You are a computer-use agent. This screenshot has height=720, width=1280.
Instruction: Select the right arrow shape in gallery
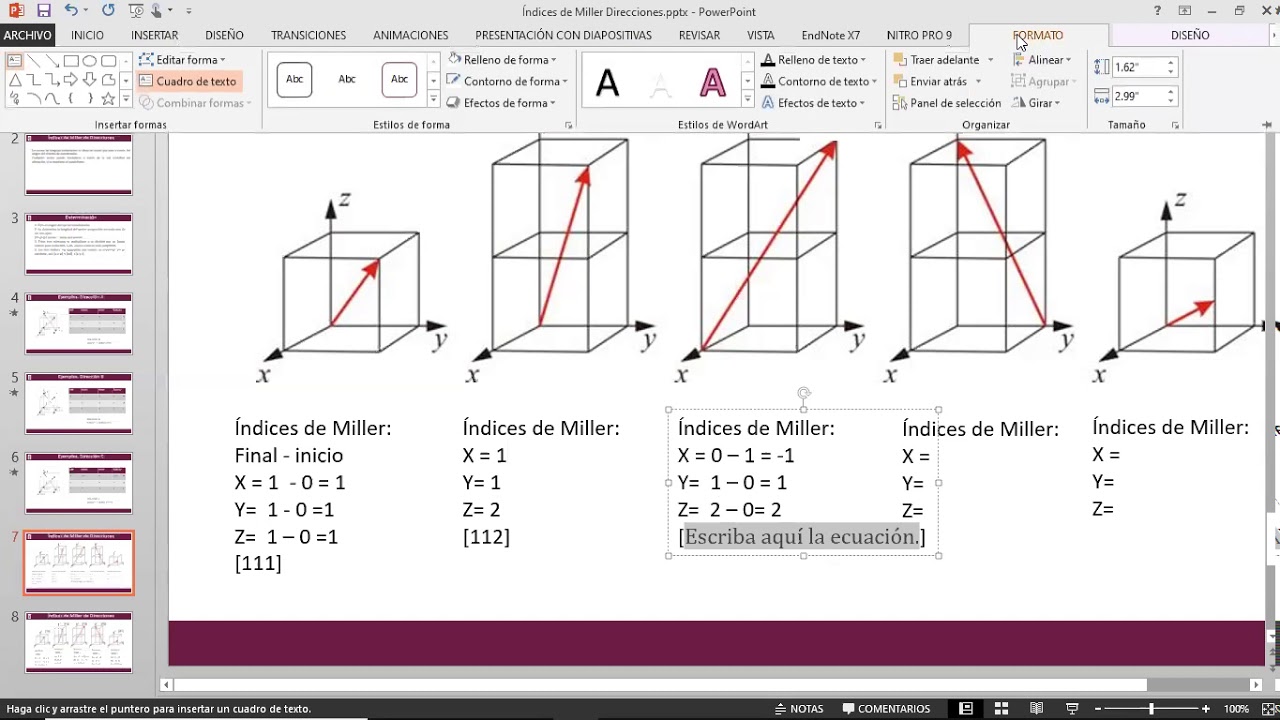pyautogui.click(x=71, y=80)
